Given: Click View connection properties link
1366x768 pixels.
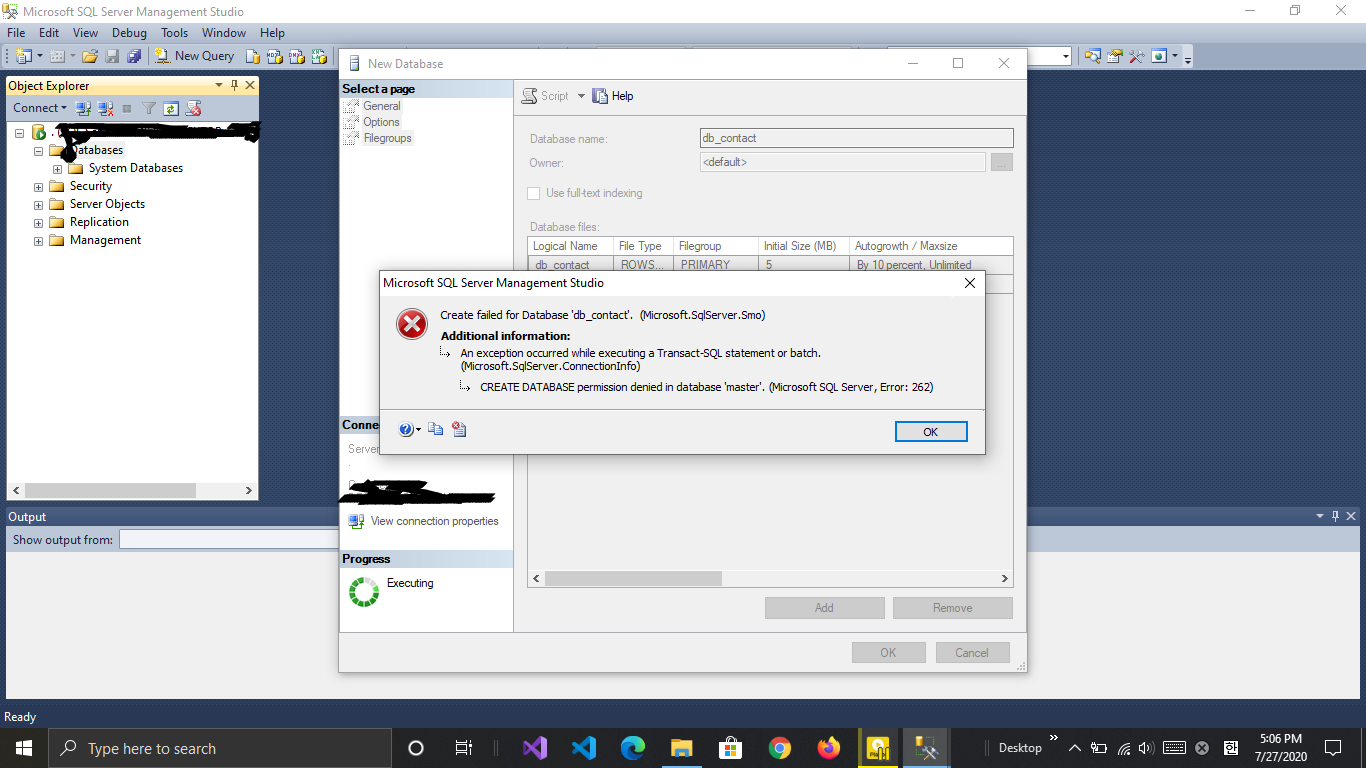Looking at the screenshot, I should pos(434,521).
